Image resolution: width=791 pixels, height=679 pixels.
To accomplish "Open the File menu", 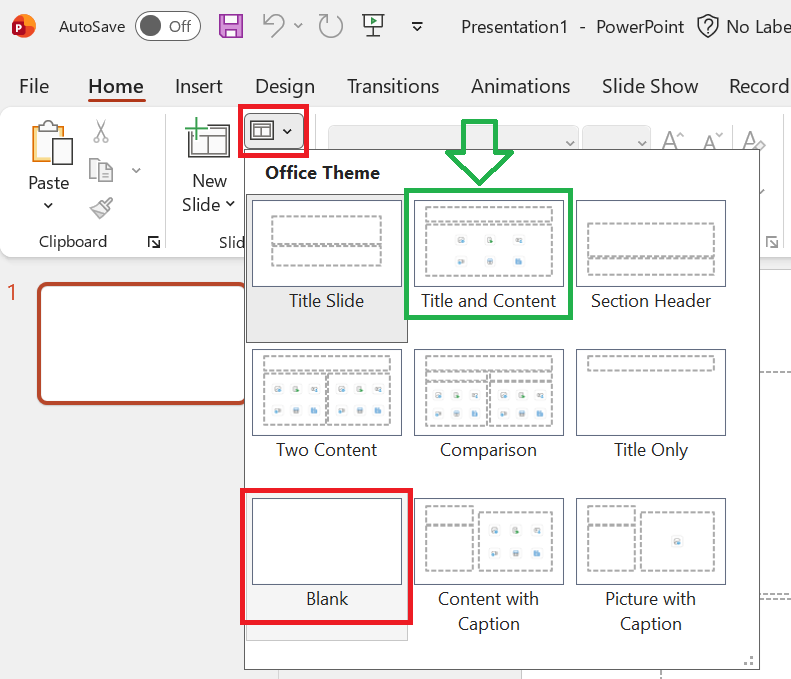I will tap(34, 86).
